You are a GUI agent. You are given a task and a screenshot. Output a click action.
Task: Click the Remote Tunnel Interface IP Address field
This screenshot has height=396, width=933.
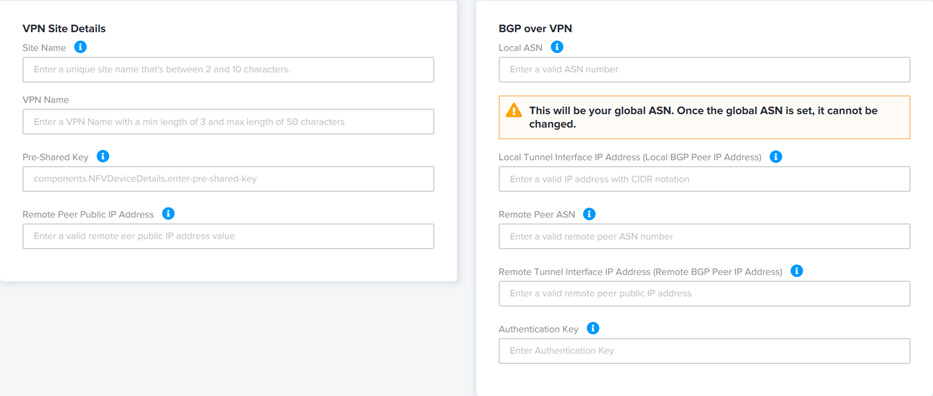pos(705,294)
